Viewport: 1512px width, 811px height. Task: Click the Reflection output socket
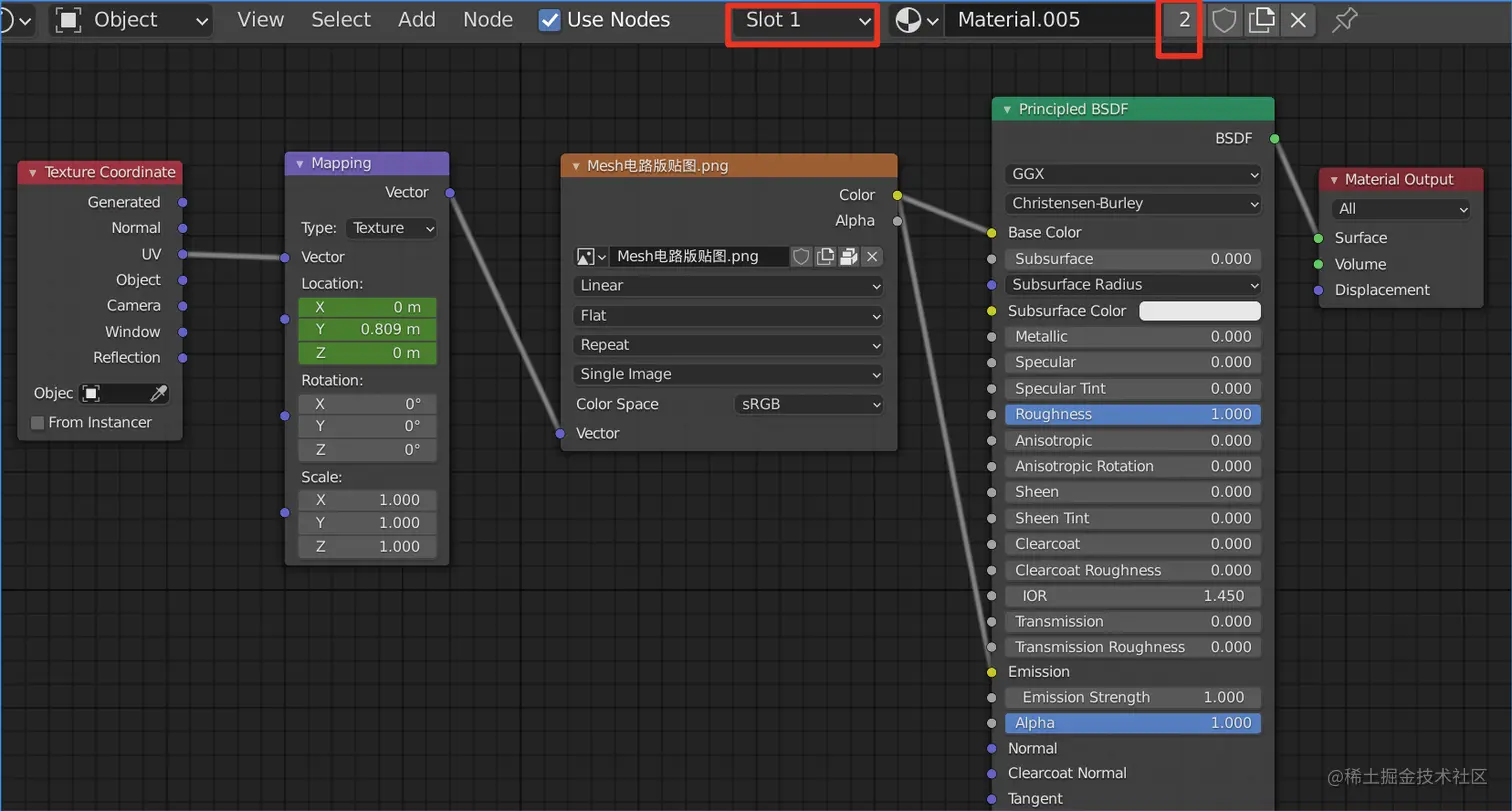click(x=183, y=357)
